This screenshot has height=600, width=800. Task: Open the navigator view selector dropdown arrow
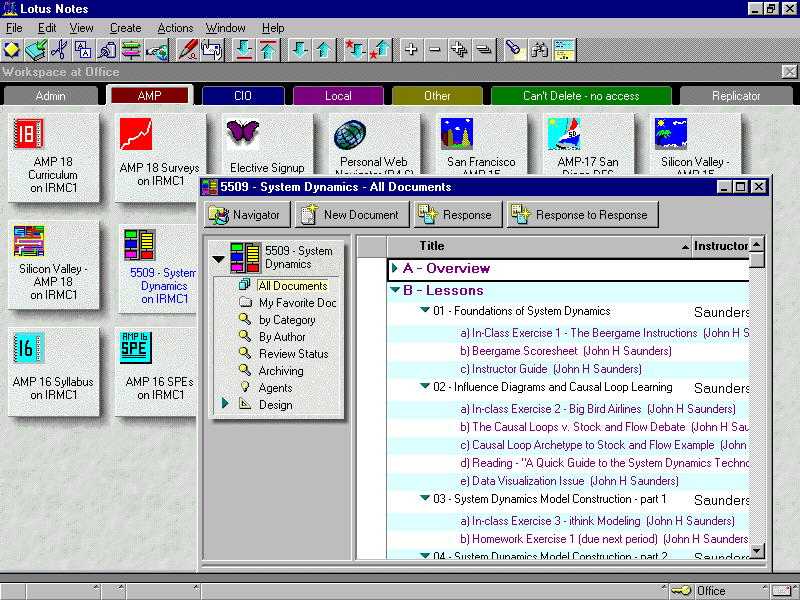(219, 256)
